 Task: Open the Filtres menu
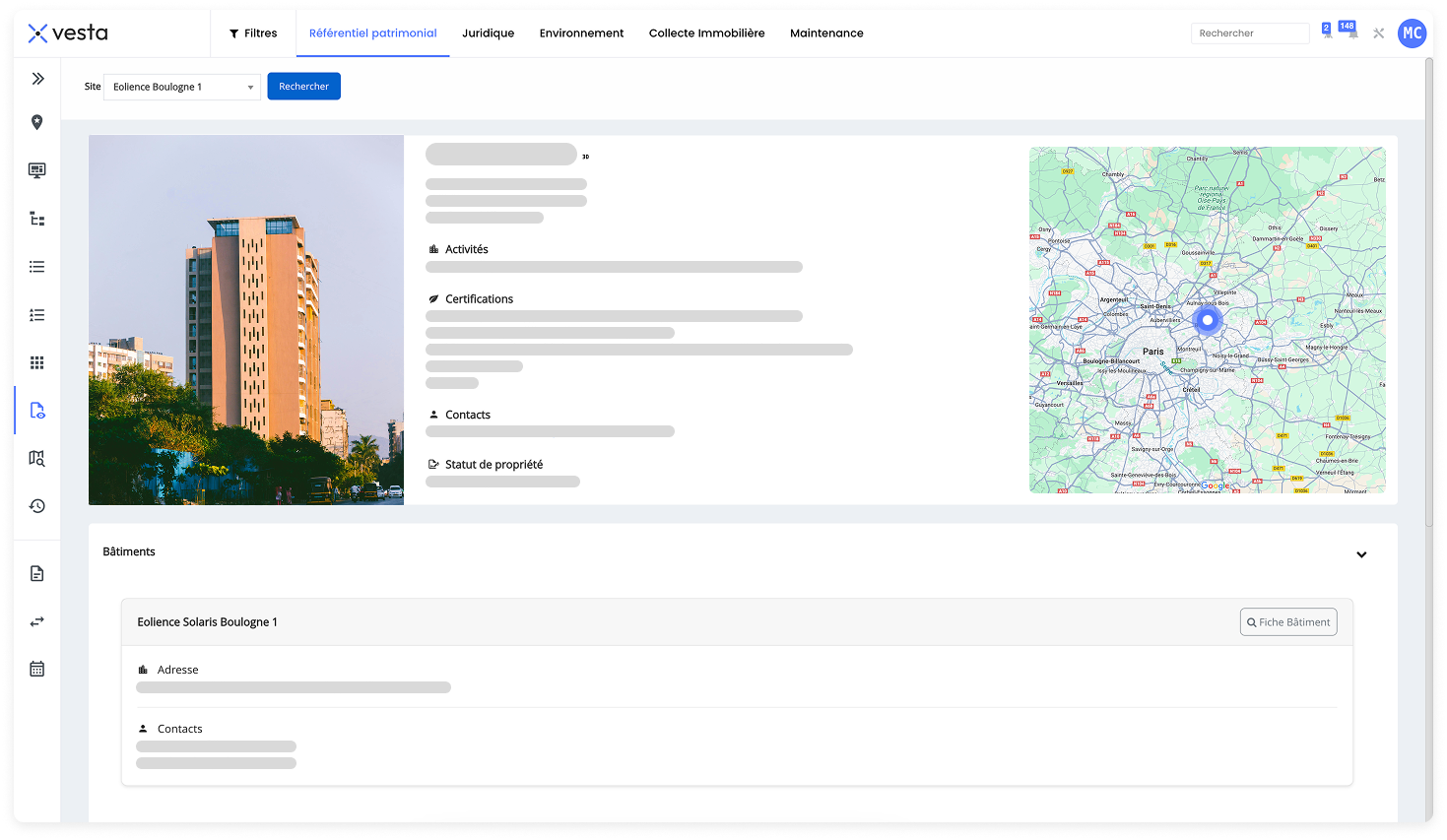(x=253, y=33)
